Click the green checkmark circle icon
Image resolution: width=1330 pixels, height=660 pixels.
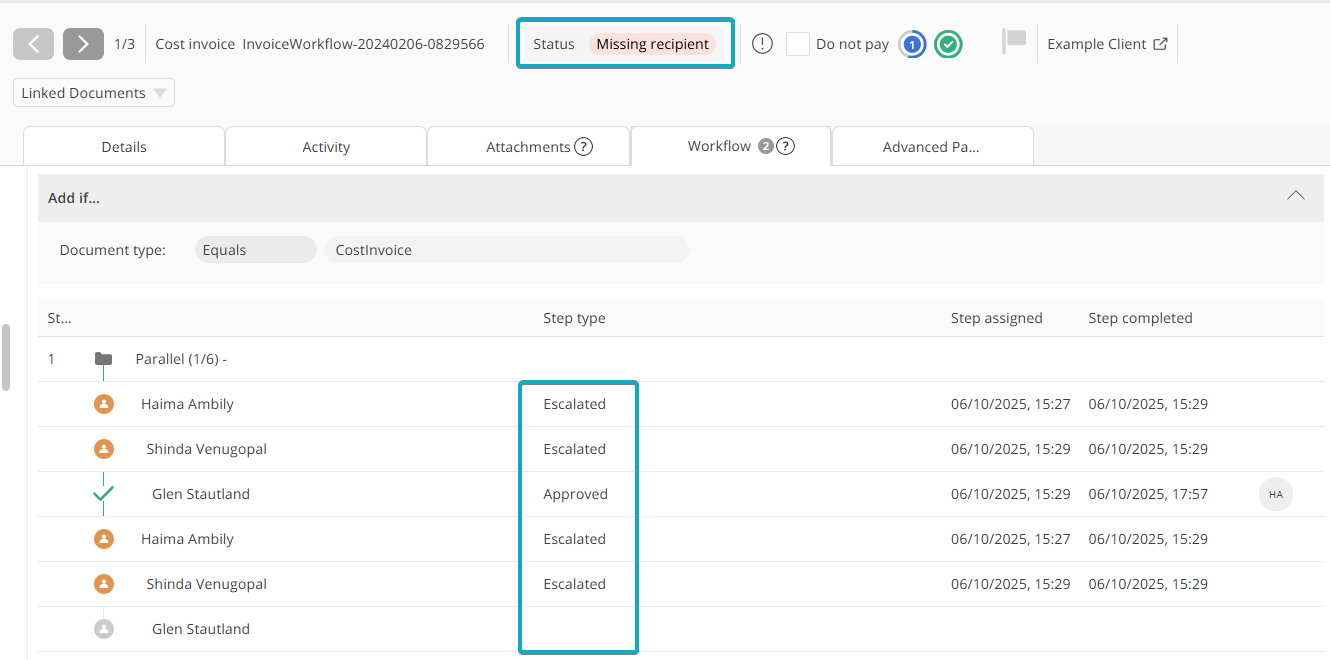(948, 44)
